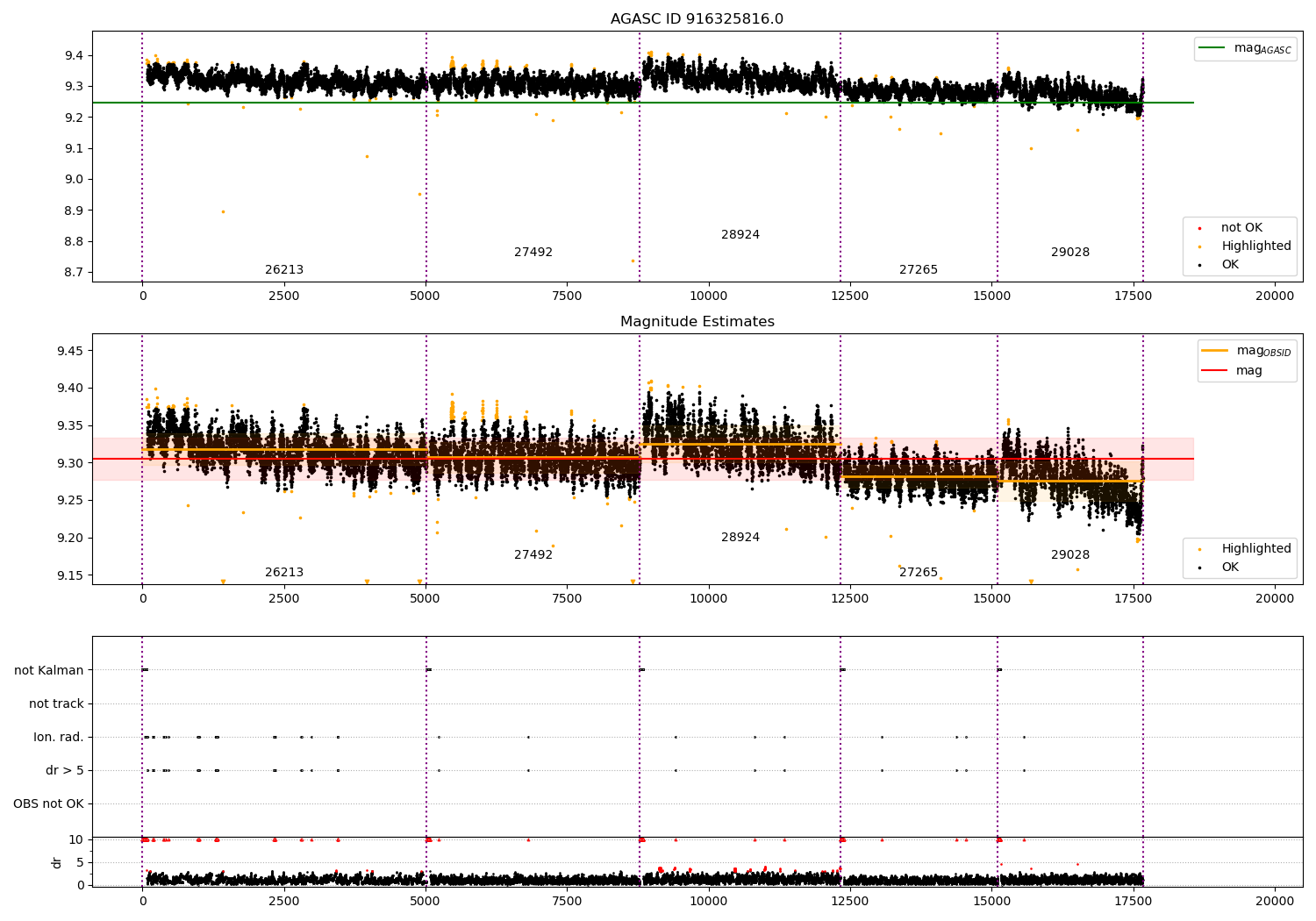Click the 'Ion. rad.' axis label
The image size is (1316, 921).
[59, 738]
